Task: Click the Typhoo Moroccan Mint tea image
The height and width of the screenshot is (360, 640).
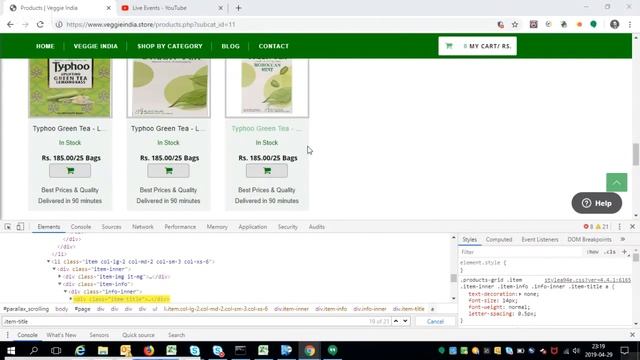Action: (267, 88)
